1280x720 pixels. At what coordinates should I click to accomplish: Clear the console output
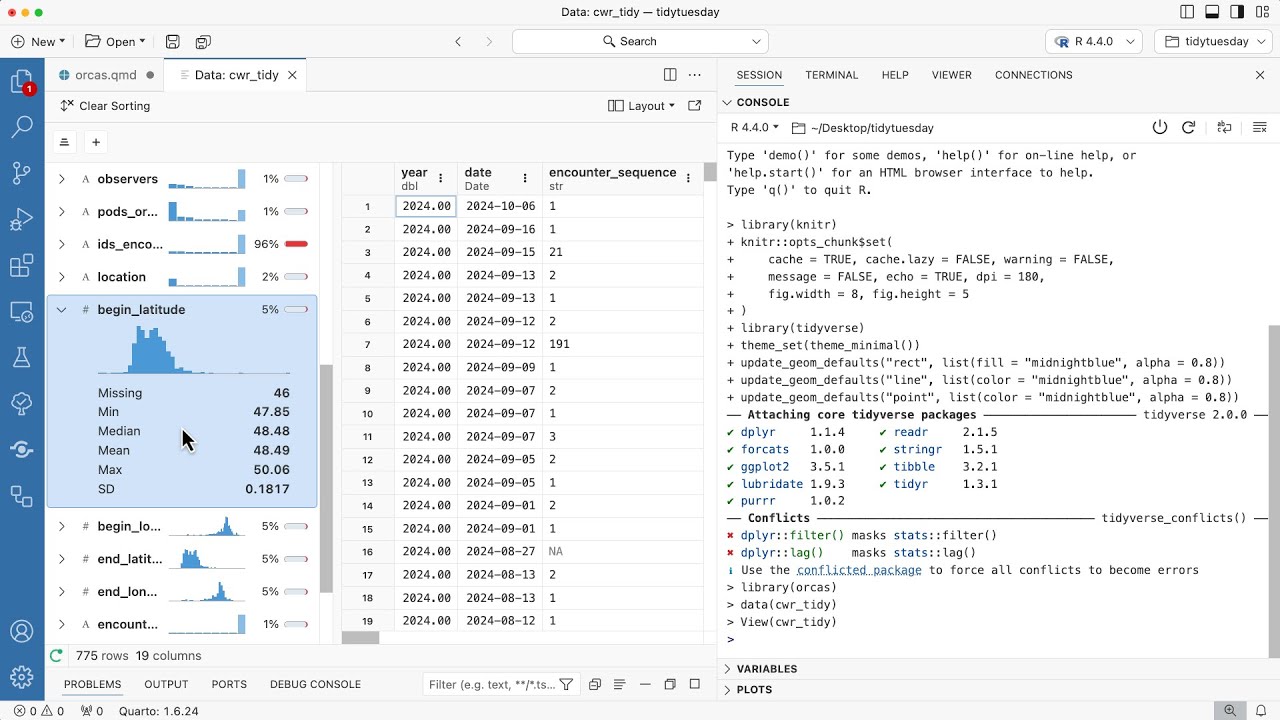pos(1260,127)
